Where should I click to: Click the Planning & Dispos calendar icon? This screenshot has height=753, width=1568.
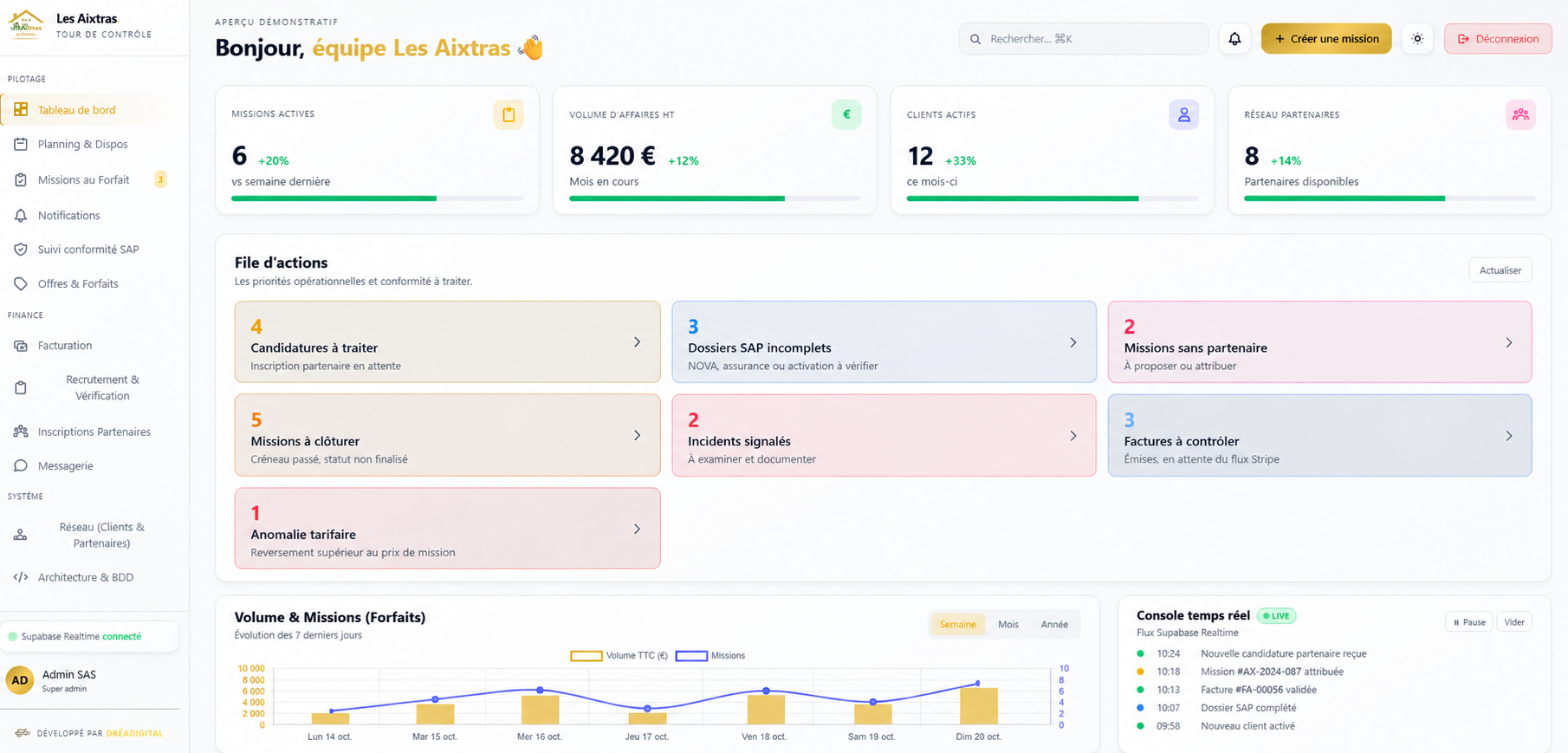(21, 144)
